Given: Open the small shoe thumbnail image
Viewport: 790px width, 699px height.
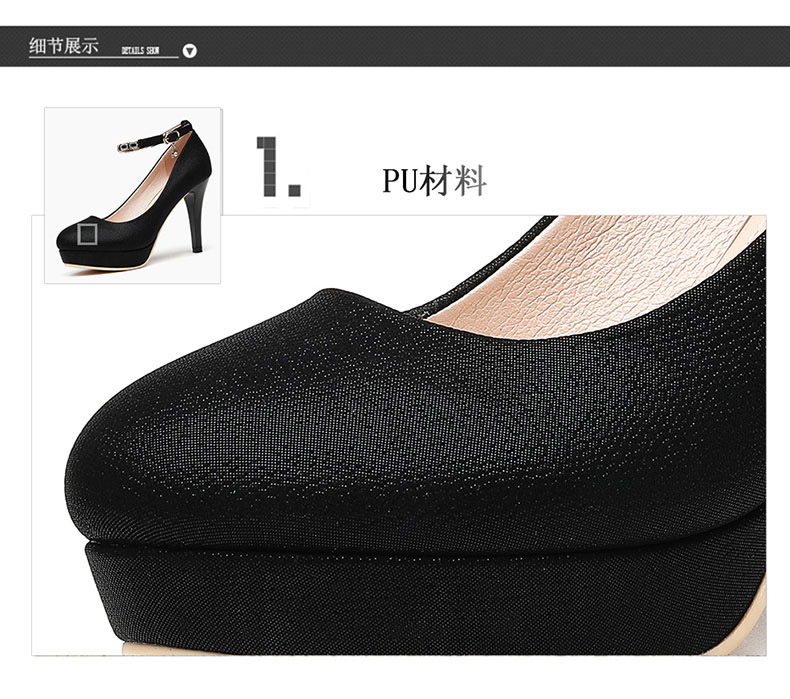Looking at the screenshot, I should [x=133, y=195].
